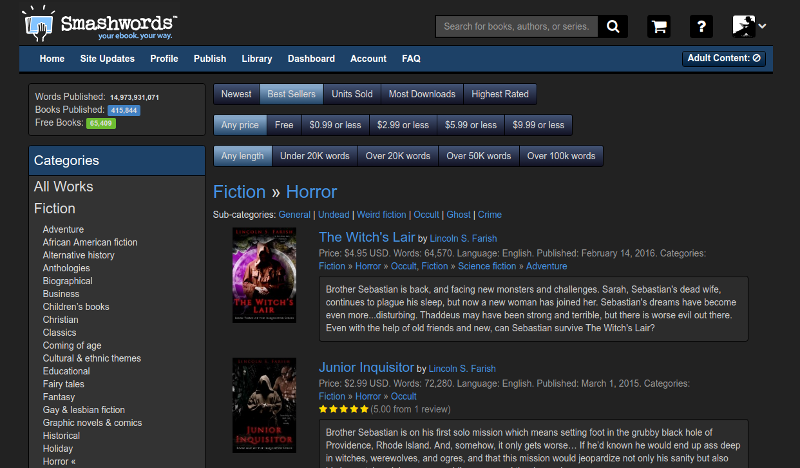
Task: Toggle the Adult Content filter
Action: tap(723, 58)
